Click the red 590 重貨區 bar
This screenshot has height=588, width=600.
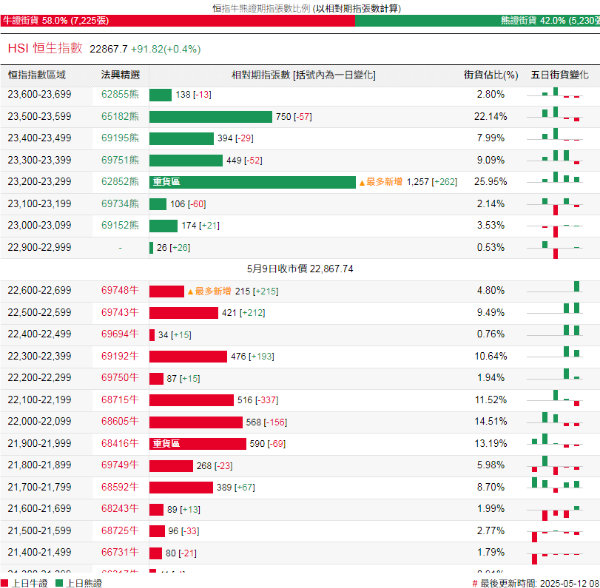pos(197,444)
